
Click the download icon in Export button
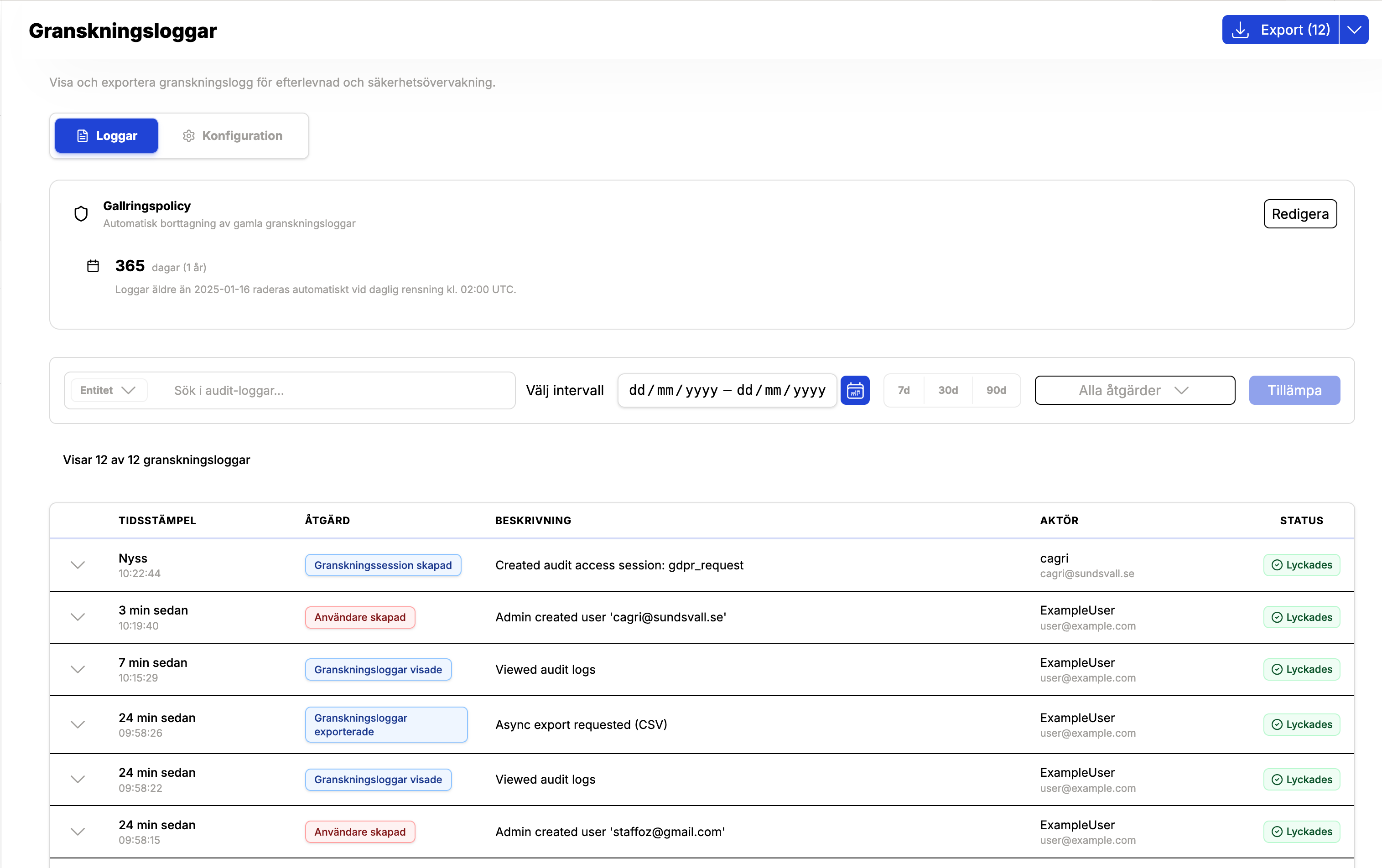click(x=1240, y=30)
